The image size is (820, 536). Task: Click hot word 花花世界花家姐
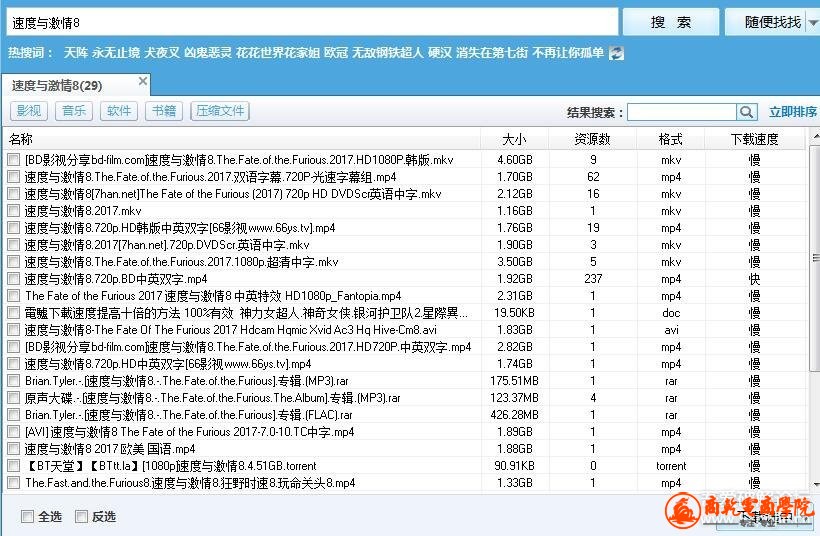[277, 53]
